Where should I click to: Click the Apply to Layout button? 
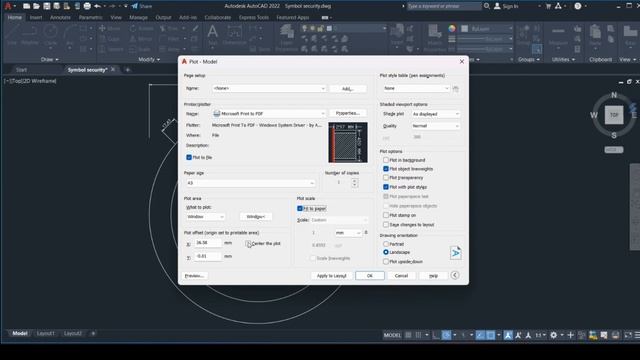tap(331, 276)
